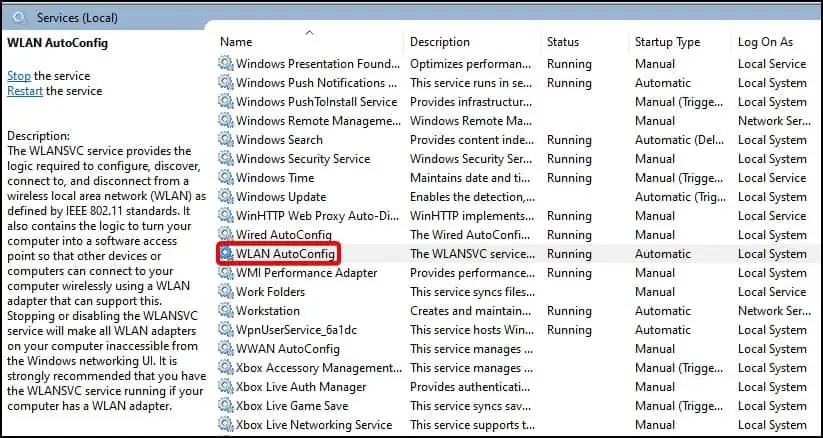This screenshot has height=438, width=823.
Task: Click gear icon beside Xbox Live Networking Service
Action: click(x=226, y=425)
